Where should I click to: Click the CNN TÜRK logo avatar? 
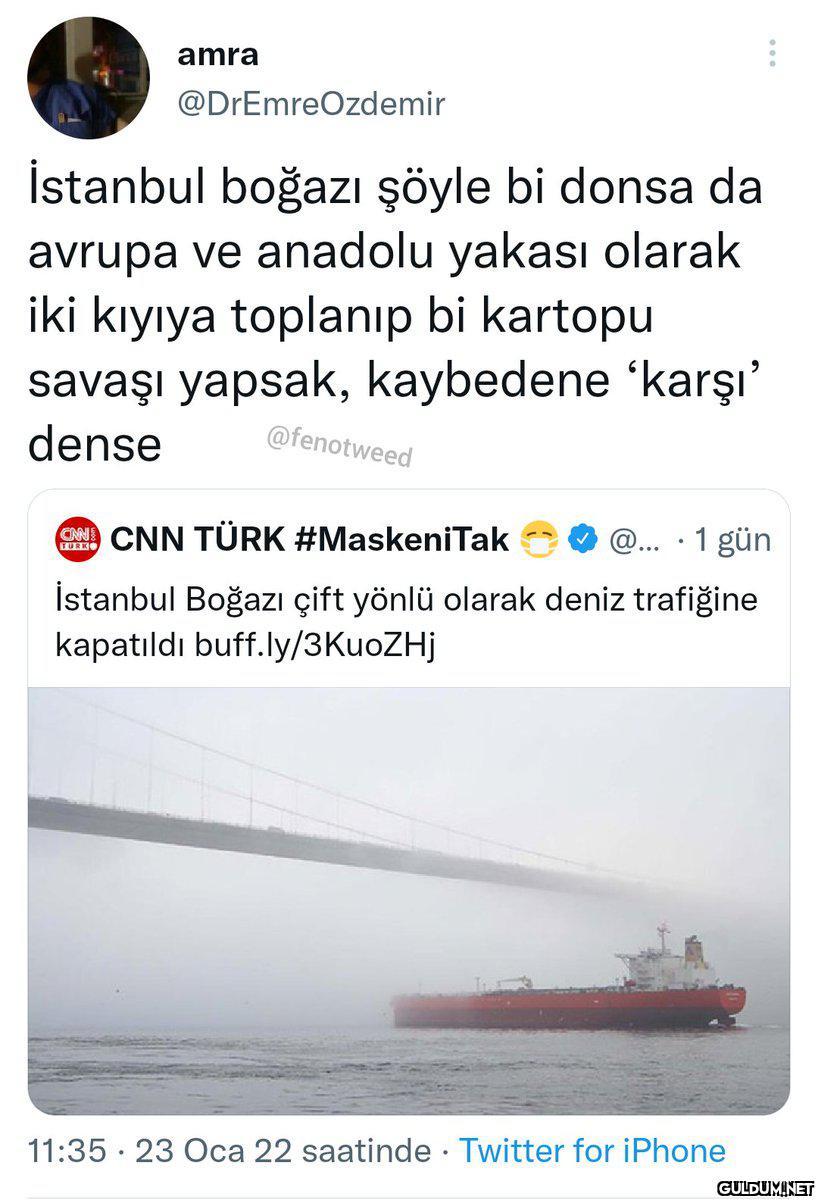pos(77,540)
